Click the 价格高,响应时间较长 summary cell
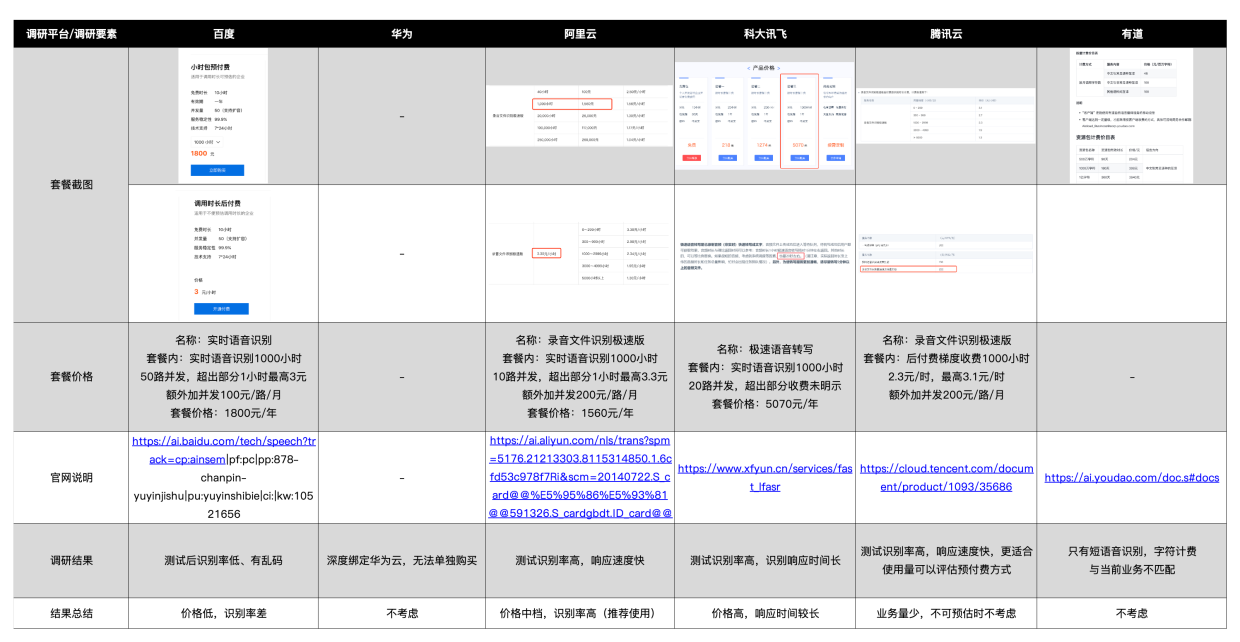1240x642 pixels. point(765,613)
